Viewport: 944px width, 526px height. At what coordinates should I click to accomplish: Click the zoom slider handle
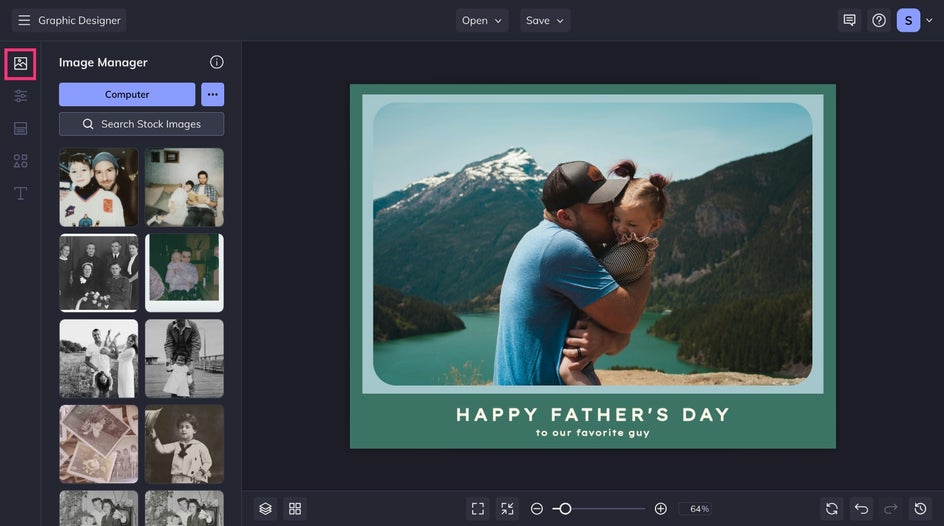tap(565, 509)
